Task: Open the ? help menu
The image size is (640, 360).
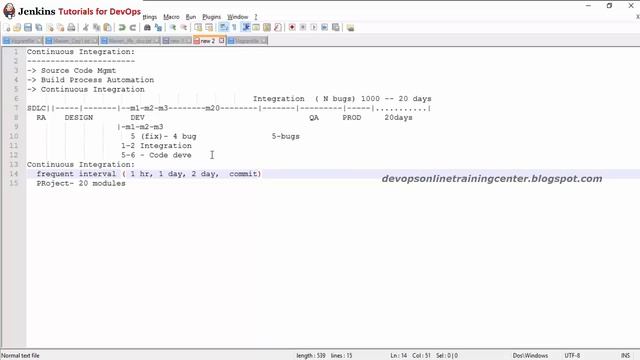Action: (x=256, y=17)
